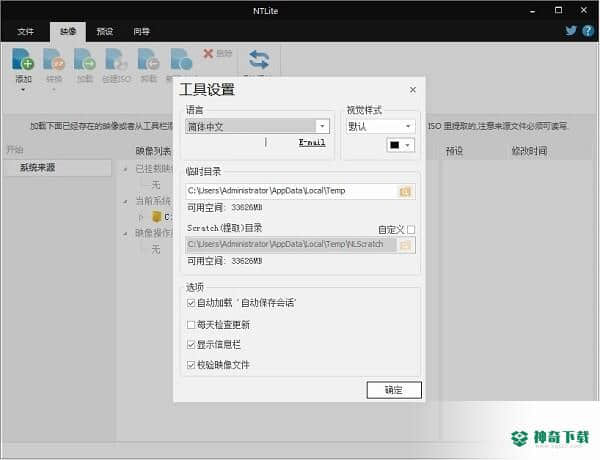The height and width of the screenshot is (460, 600).
Task: Switch to the 映像 ribbon tab
Action: click(68, 31)
